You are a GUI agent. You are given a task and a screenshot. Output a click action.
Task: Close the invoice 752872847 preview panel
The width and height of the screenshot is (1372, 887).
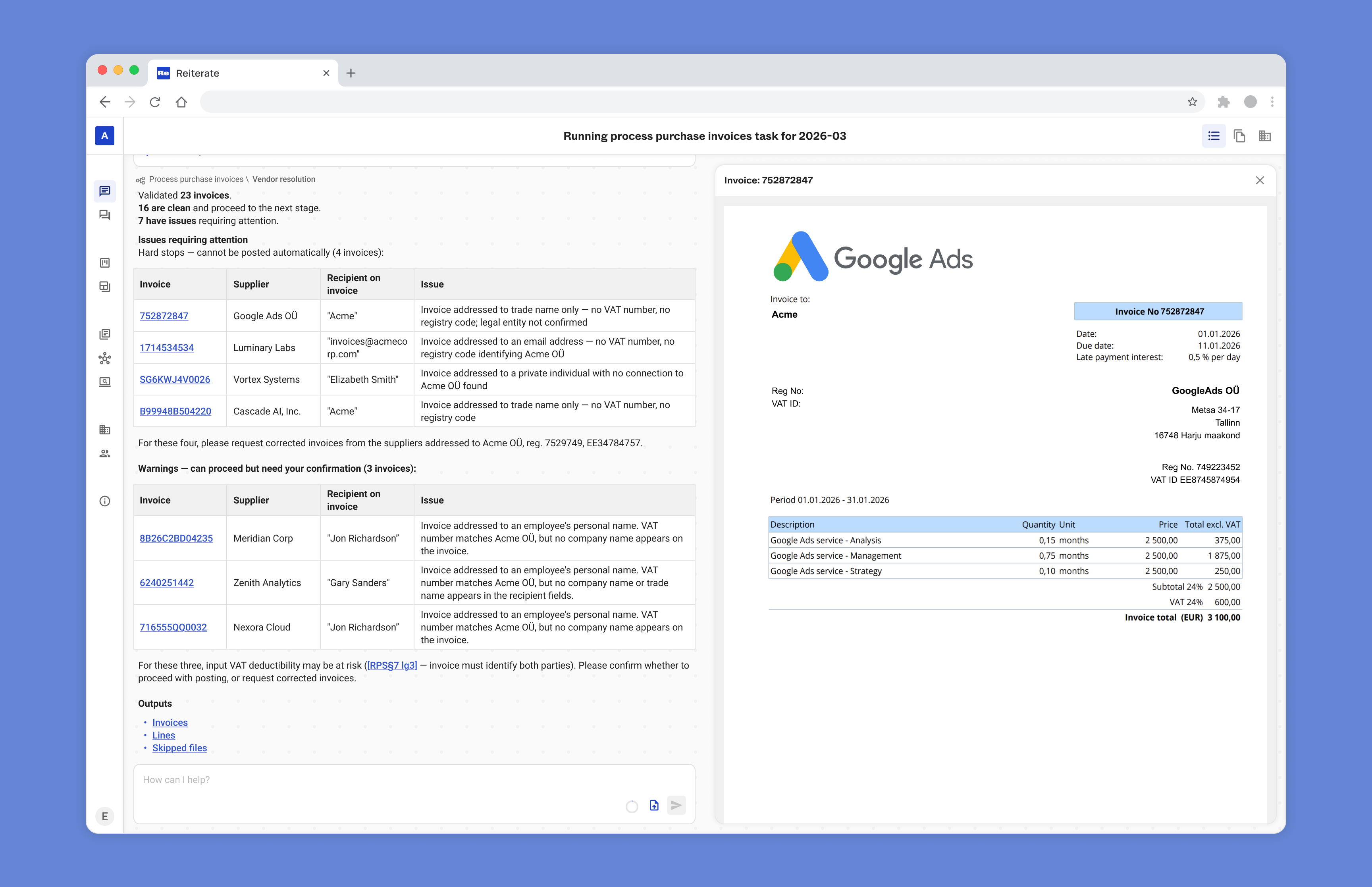(1260, 180)
